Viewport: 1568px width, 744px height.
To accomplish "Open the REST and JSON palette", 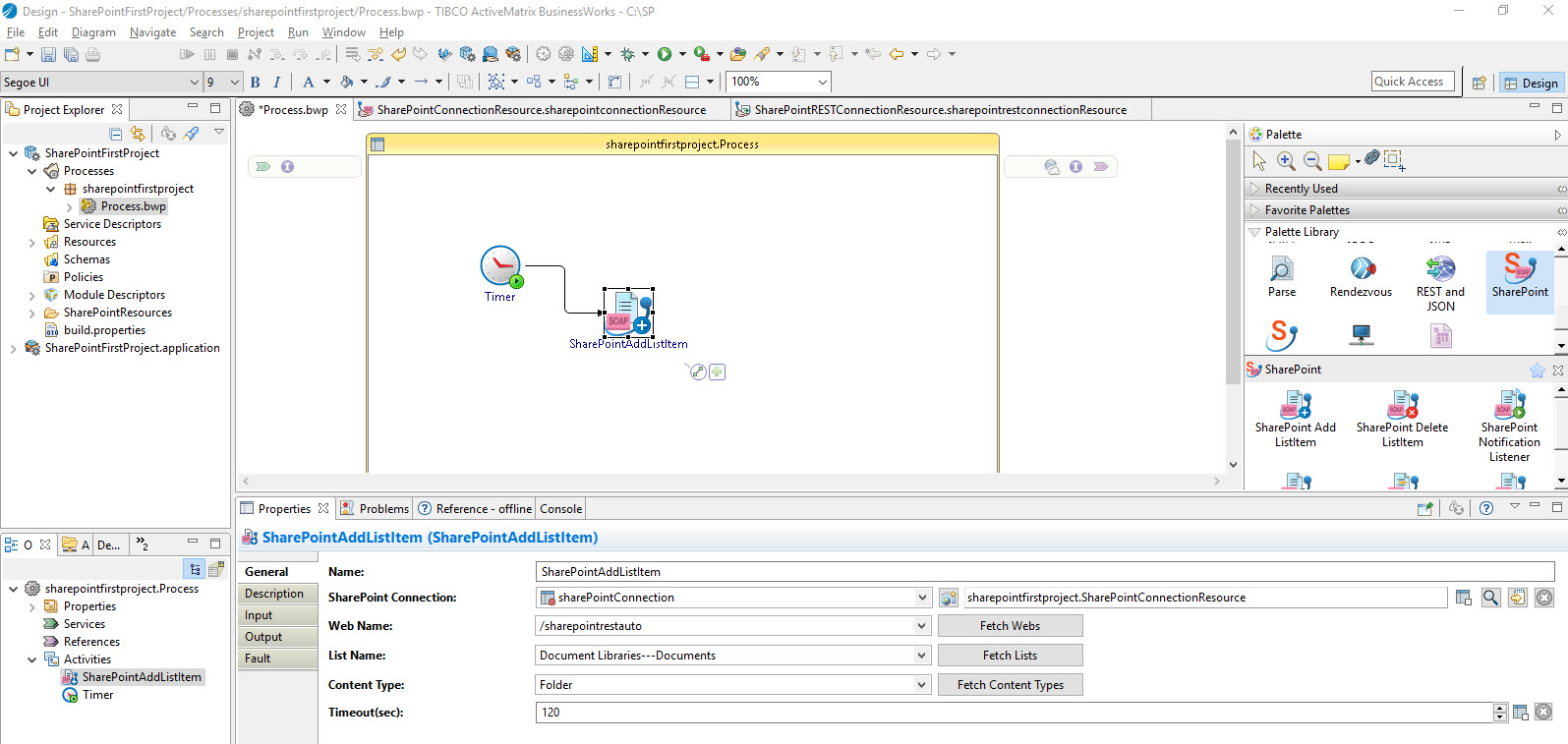I will 1440,284.
